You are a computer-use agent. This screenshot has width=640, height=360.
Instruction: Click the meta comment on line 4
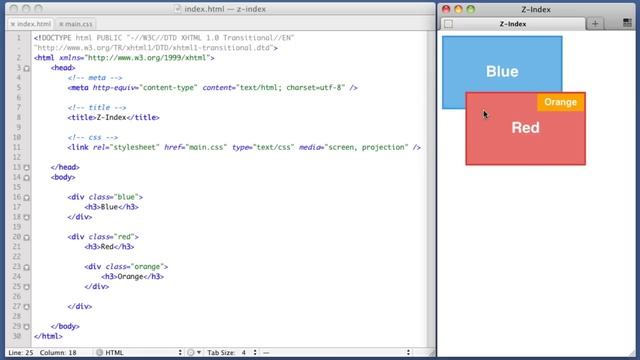(95, 78)
